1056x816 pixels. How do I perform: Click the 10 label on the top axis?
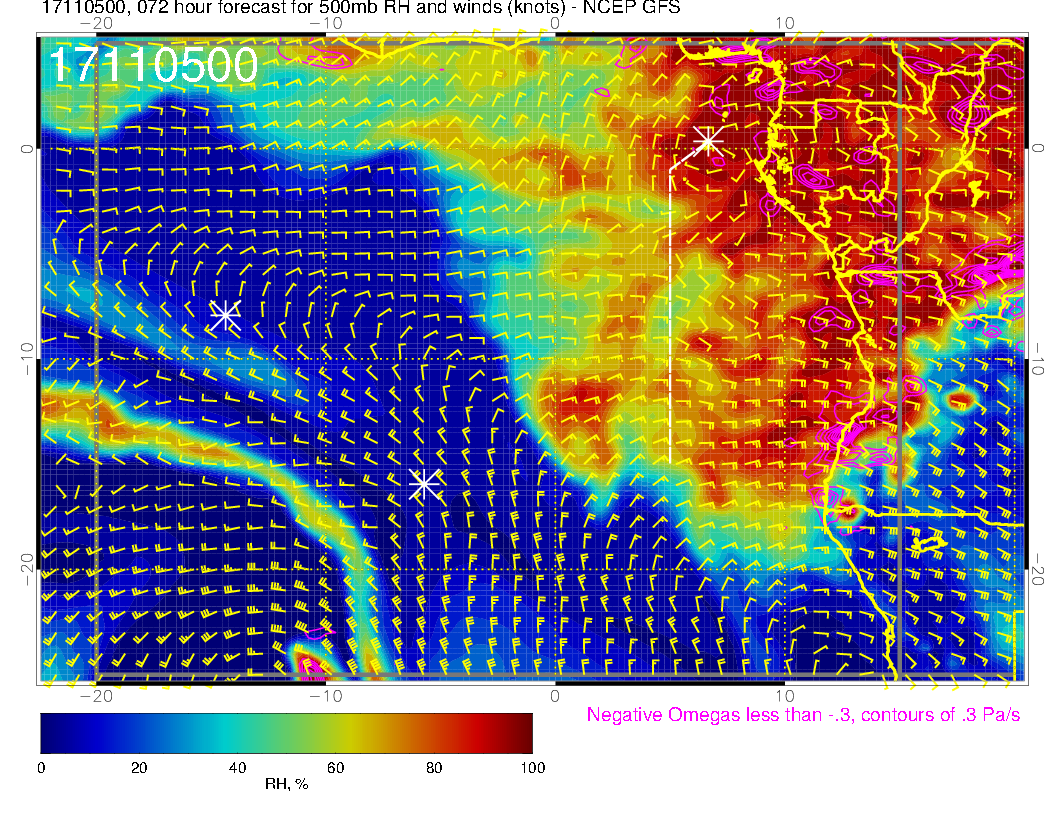784,24
